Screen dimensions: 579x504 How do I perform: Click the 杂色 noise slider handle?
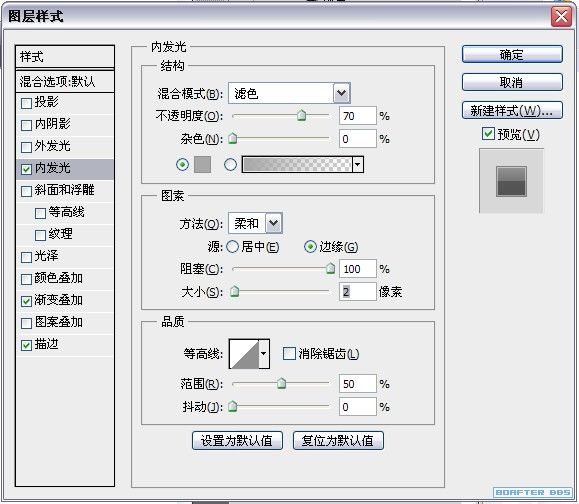(x=232, y=138)
